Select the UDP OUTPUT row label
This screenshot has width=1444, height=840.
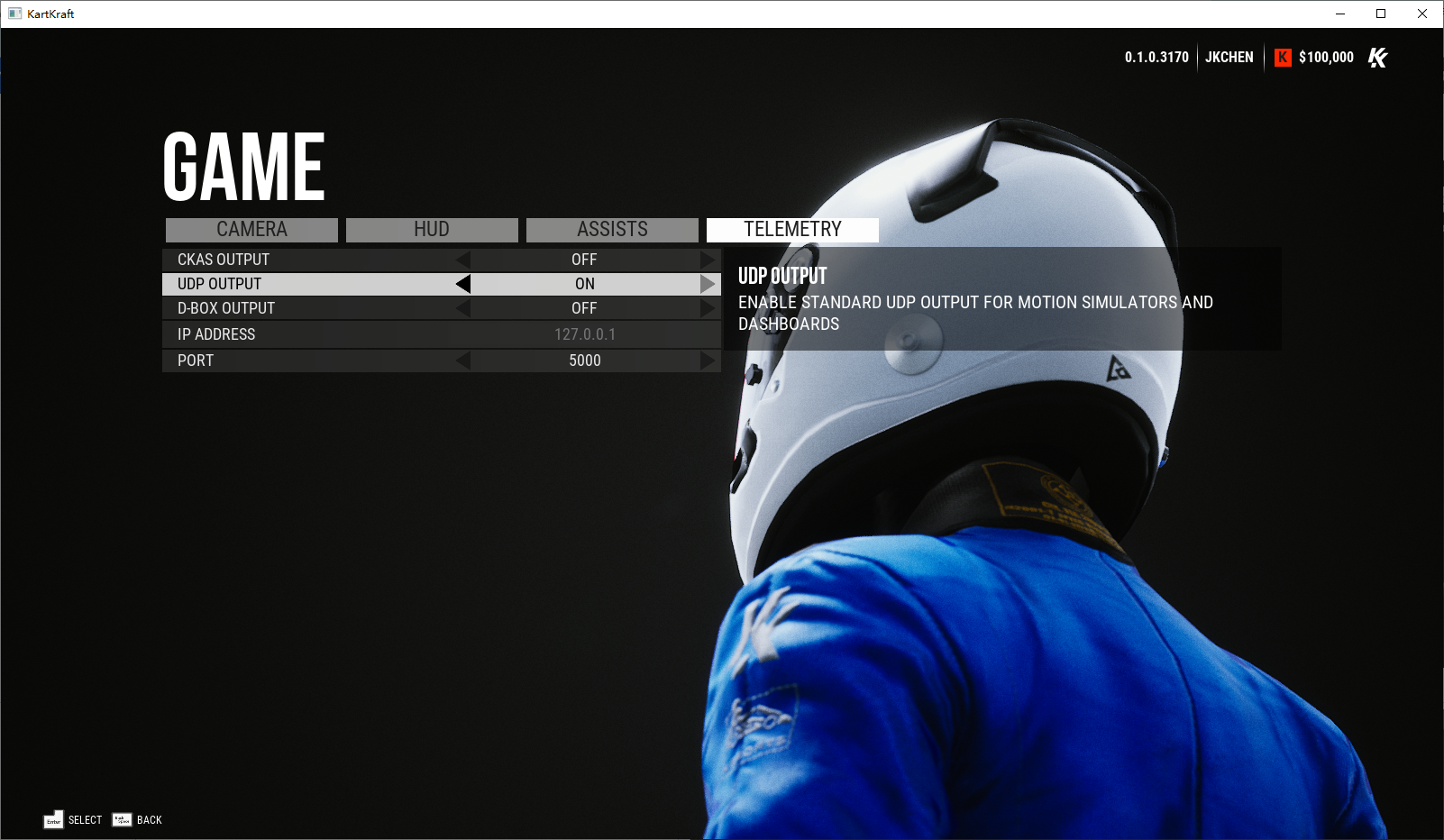pos(219,284)
